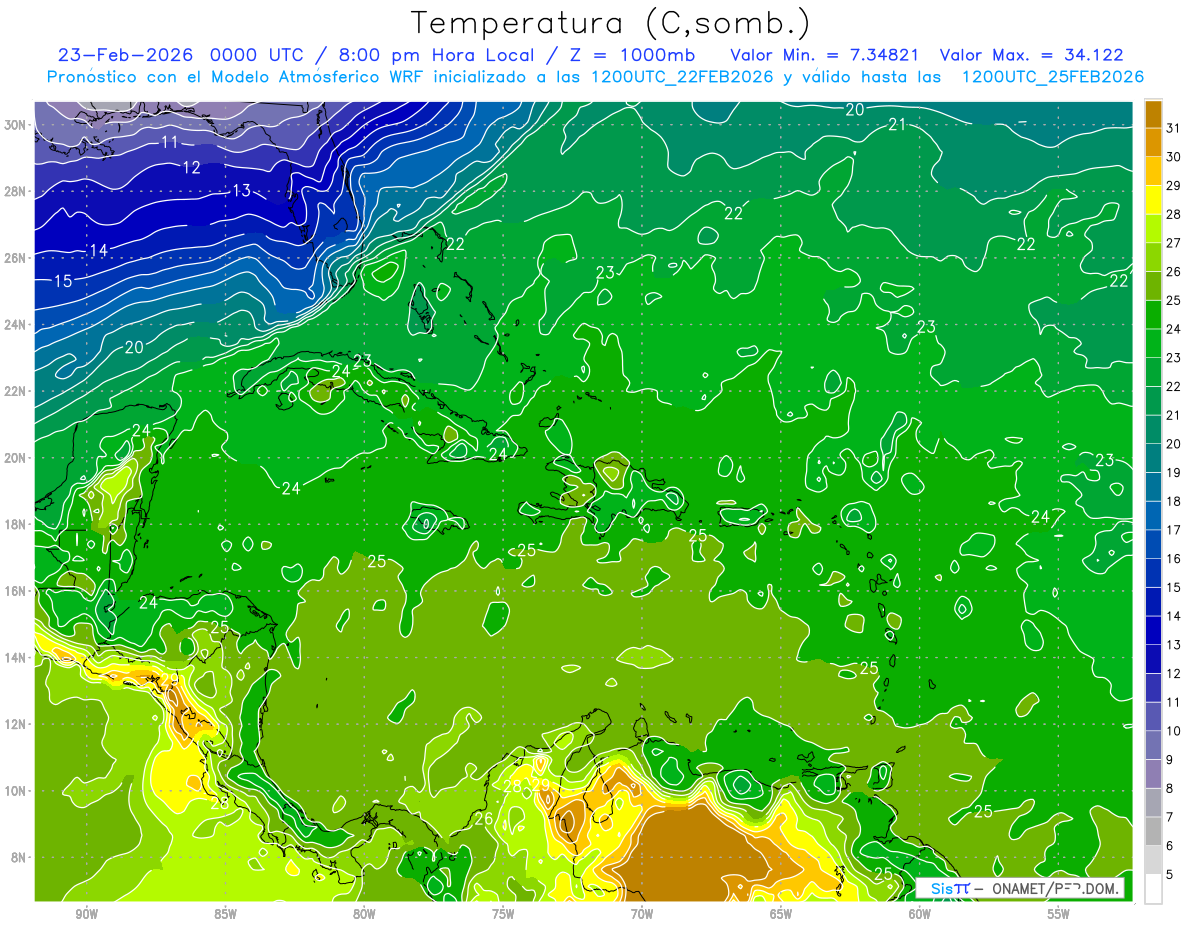The width and height of the screenshot is (1200, 927).
Task: Click the color scale label 29
Action: click(1174, 186)
